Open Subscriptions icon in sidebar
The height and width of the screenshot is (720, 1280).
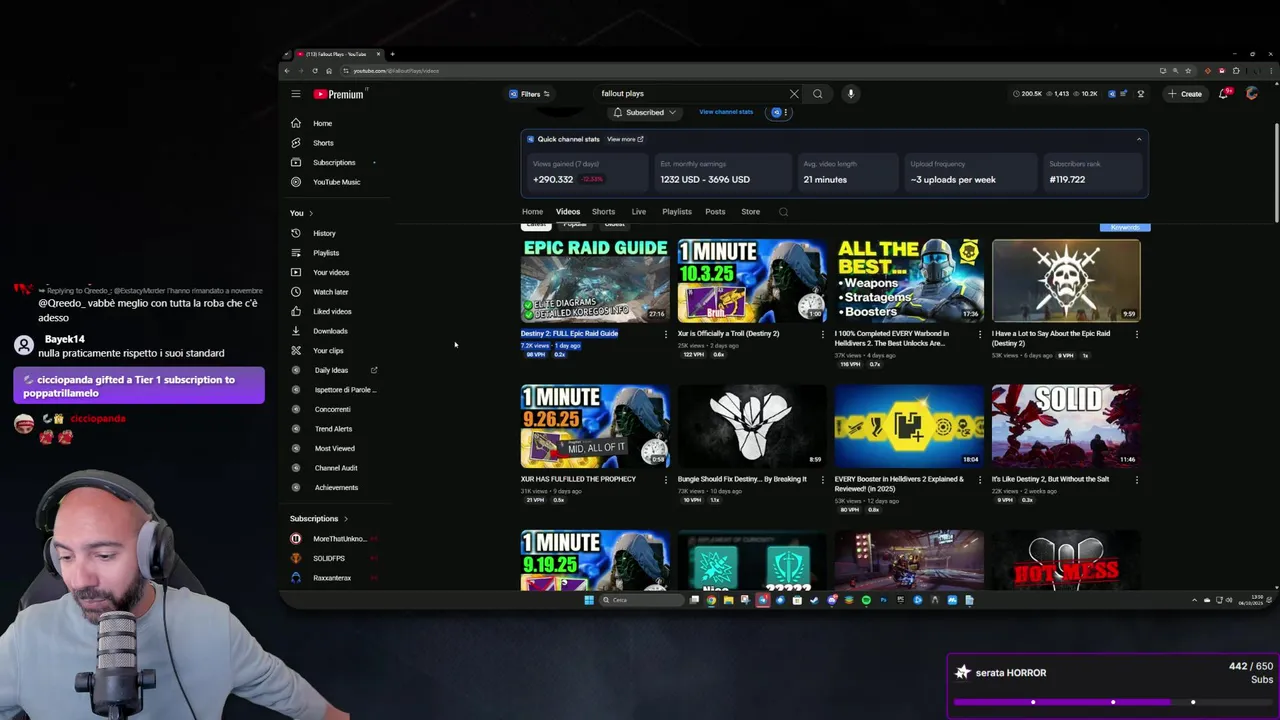pos(295,162)
